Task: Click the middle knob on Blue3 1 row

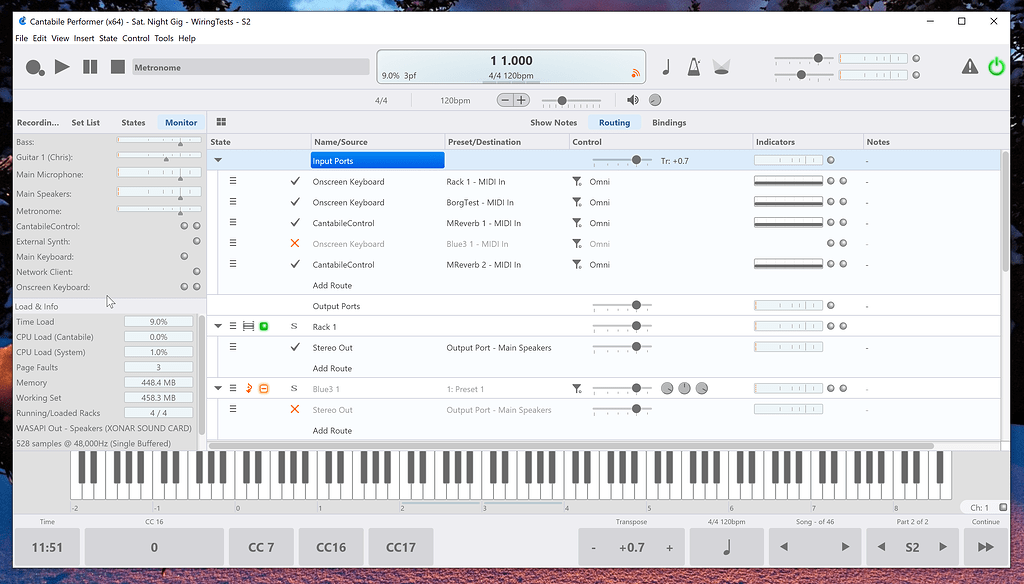Action: (x=684, y=389)
